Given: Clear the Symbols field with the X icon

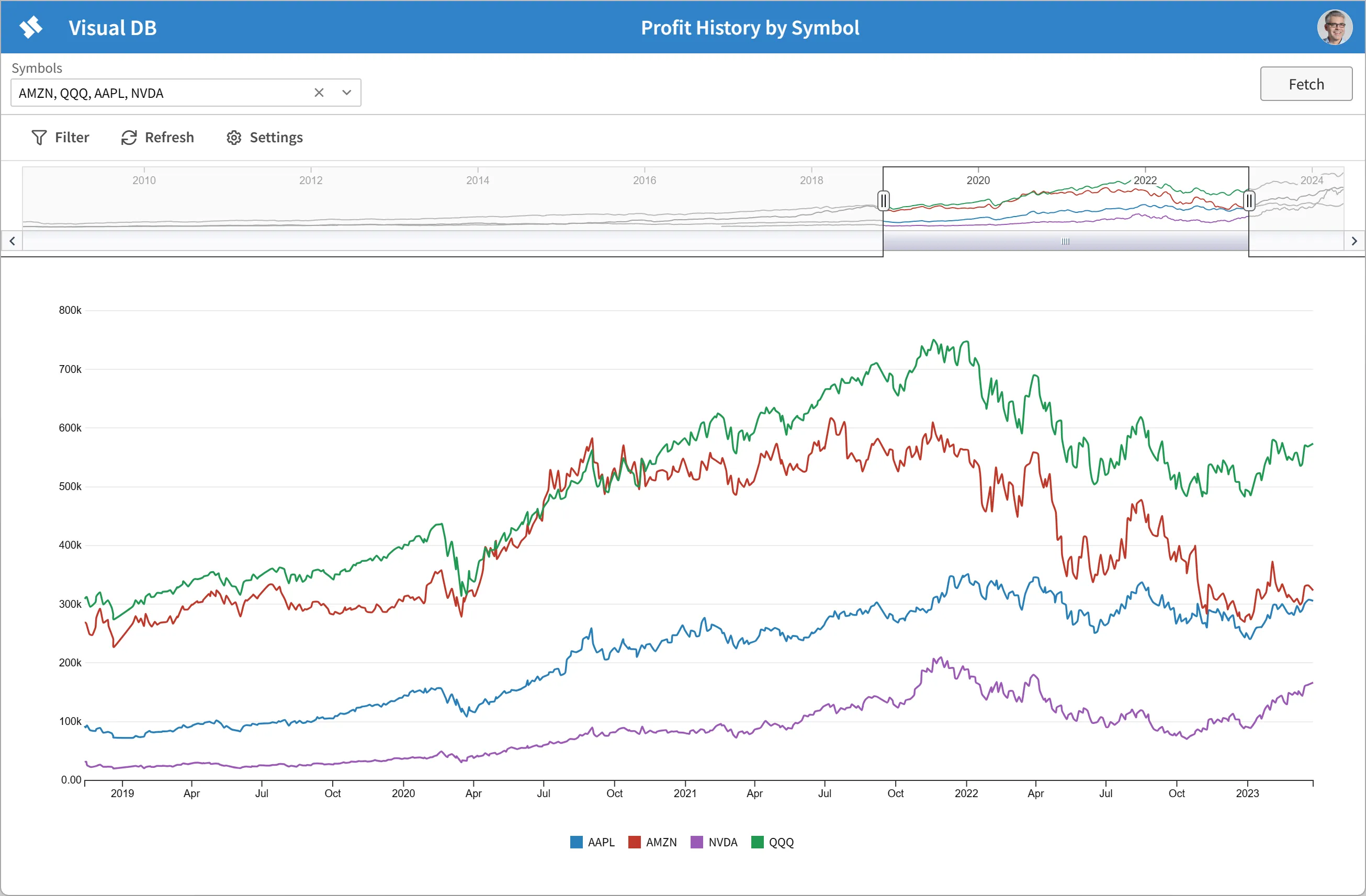Looking at the screenshot, I should pyautogui.click(x=319, y=93).
